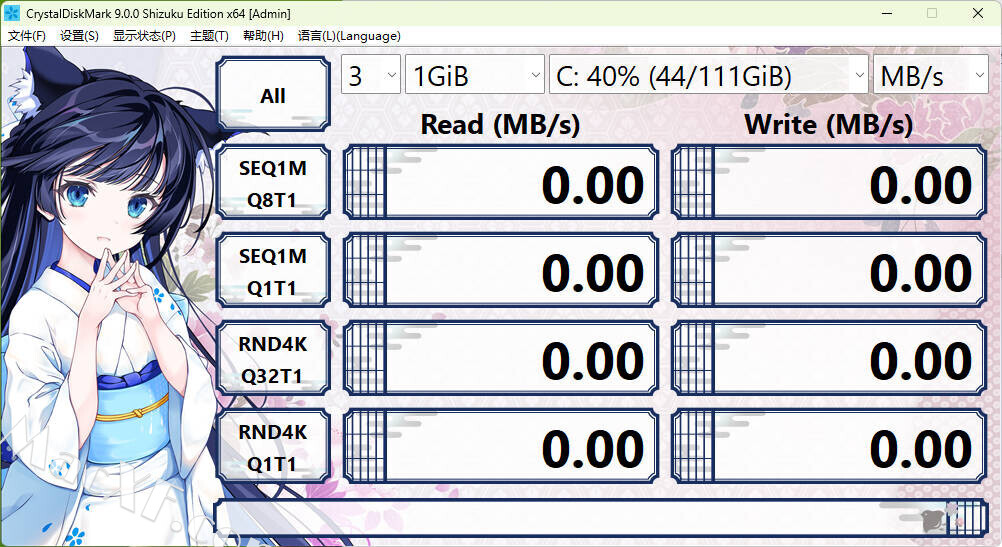Click the SEQ1M Q8T1 write result 0.00
The height and width of the screenshot is (547, 1002).
coord(829,183)
